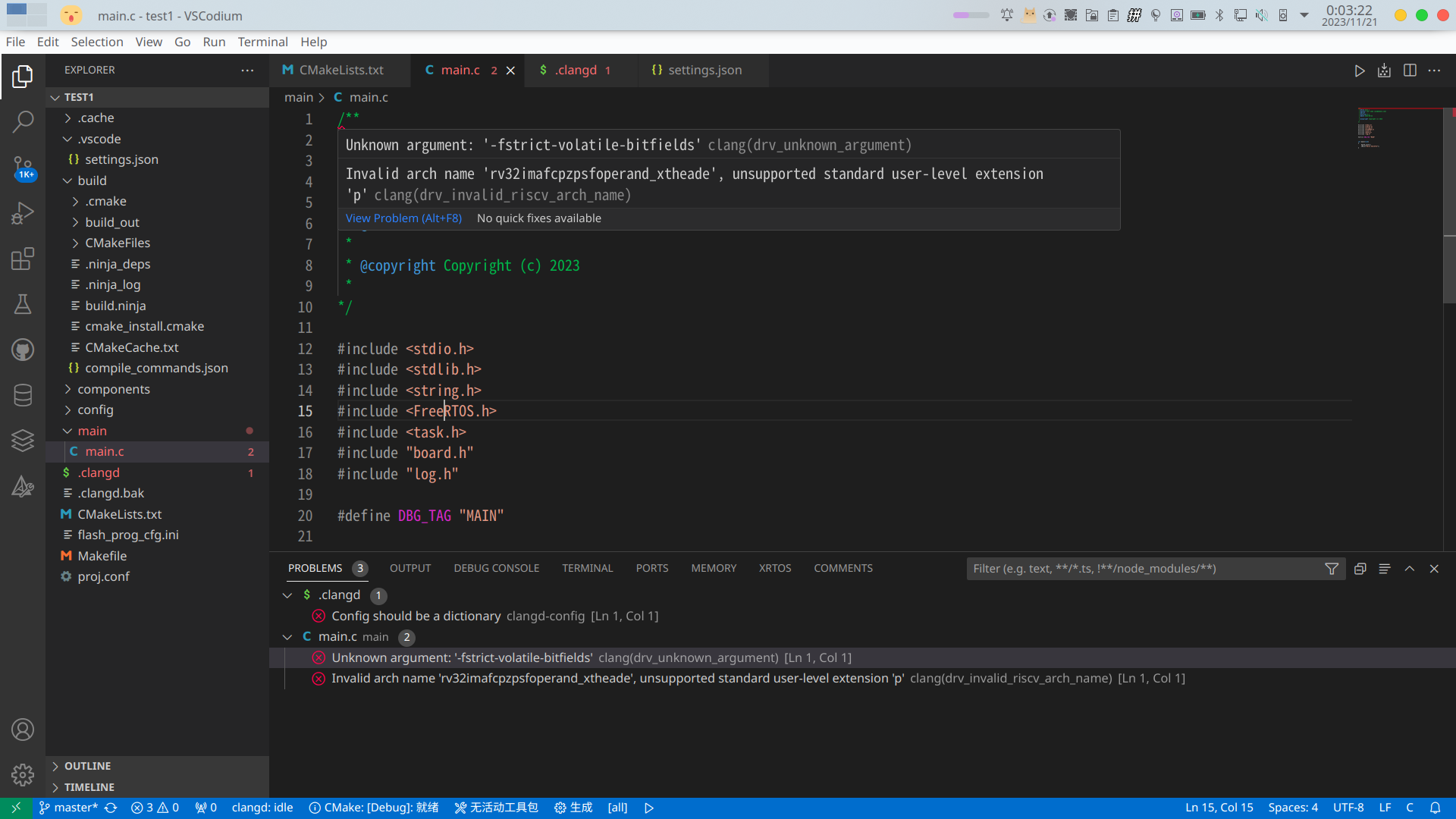Change encoding via UTF-8 status item
Image resolution: width=1456 pixels, height=819 pixels.
(x=1348, y=808)
